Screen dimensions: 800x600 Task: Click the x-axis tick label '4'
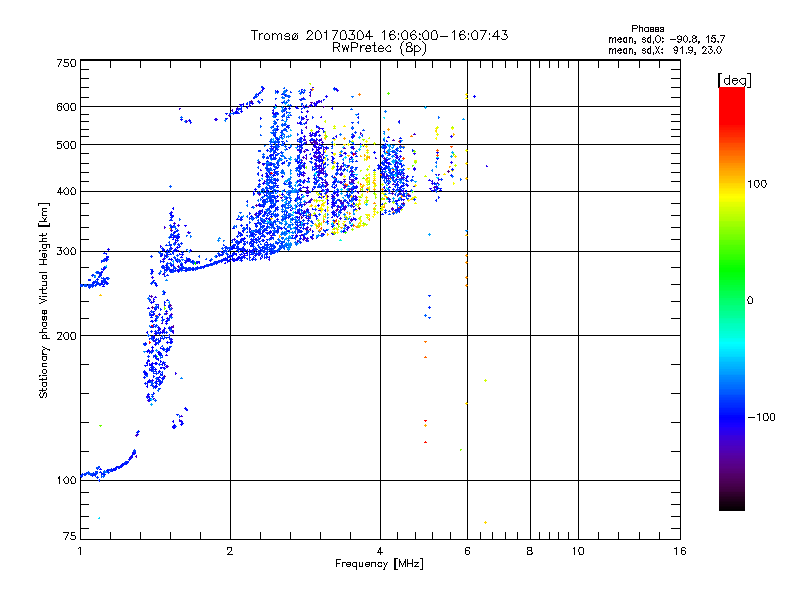click(x=380, y=551)
